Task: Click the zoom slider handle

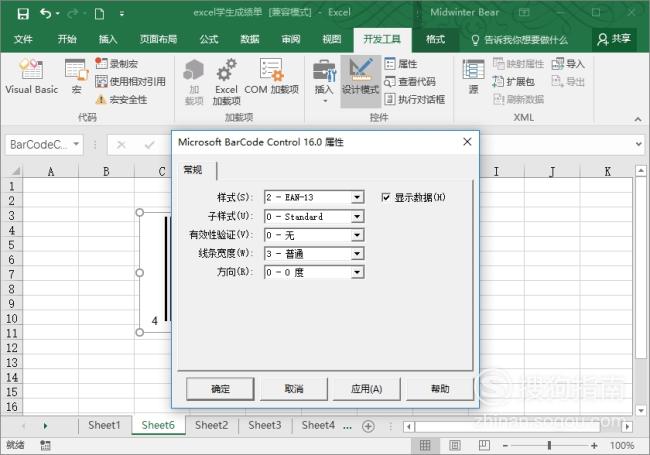Action: click(549, 445)
